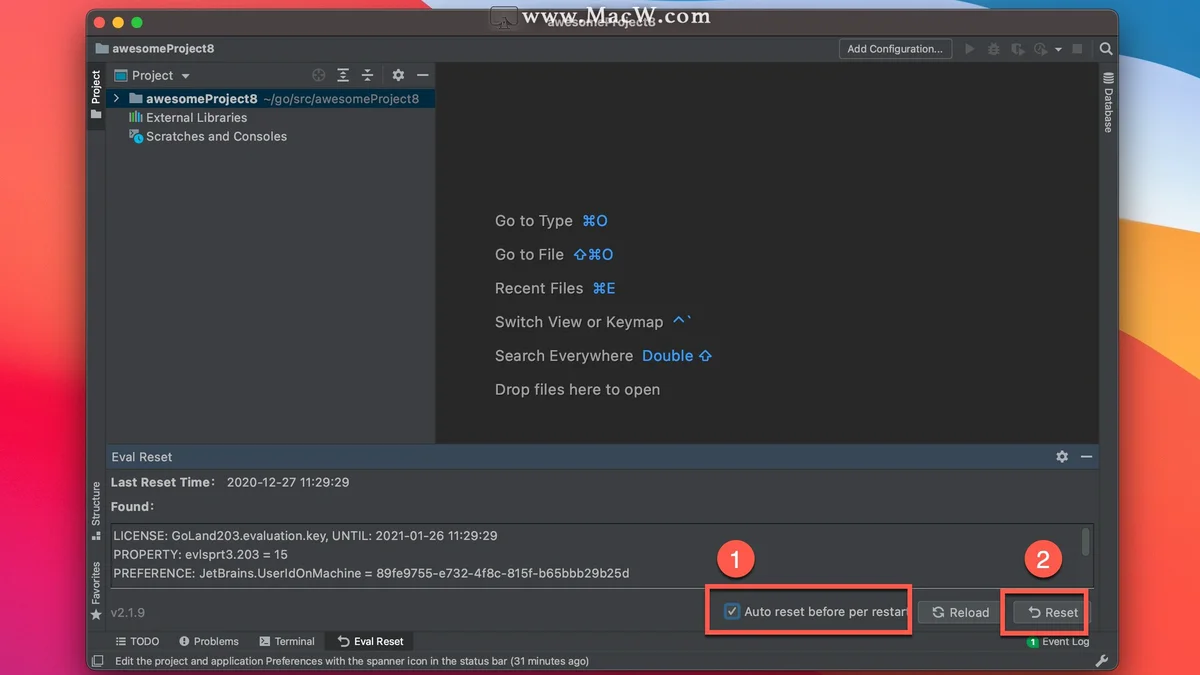Image resolution: width=1200 pixels, height=675 pixels.
Task: Click the PREFERENCE JetBrains.UserIdOnMachine line
Action: [371, 573]
